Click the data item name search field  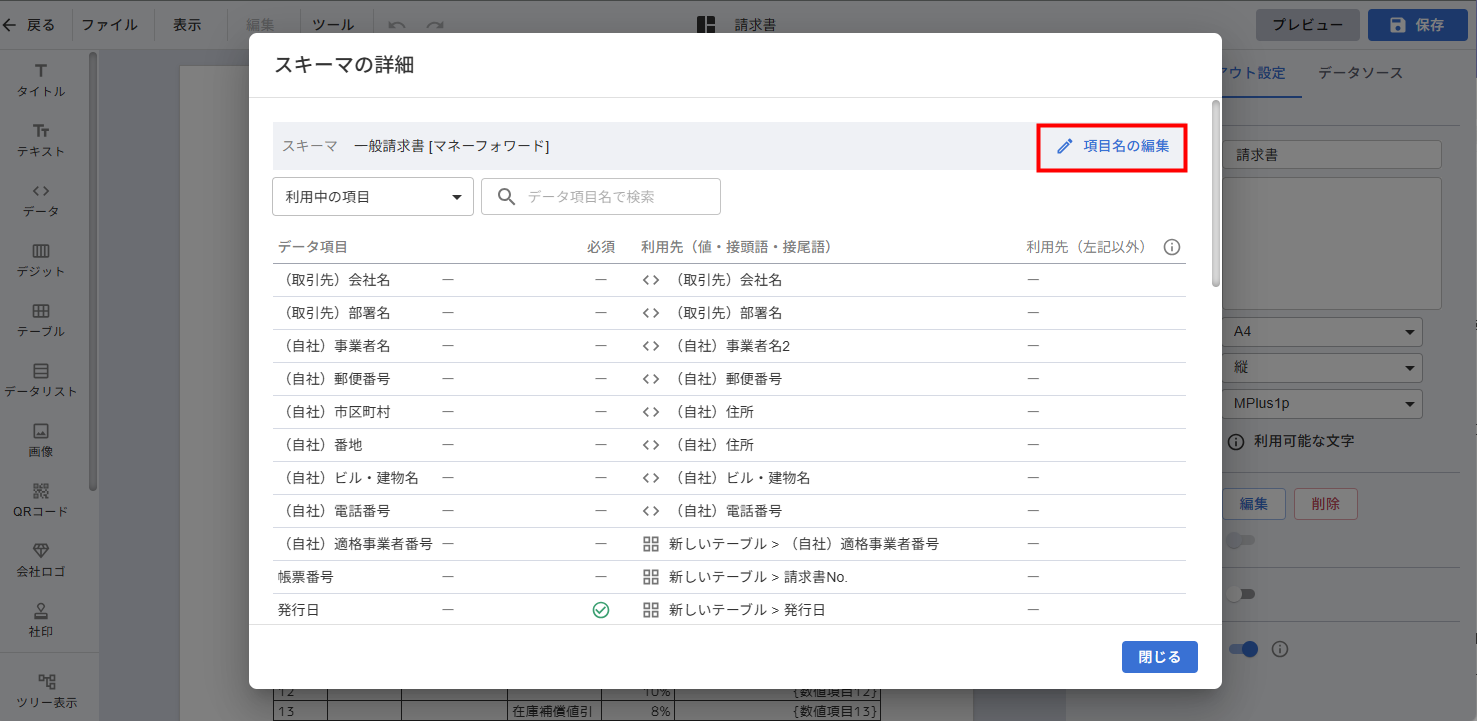click(610, 197)
